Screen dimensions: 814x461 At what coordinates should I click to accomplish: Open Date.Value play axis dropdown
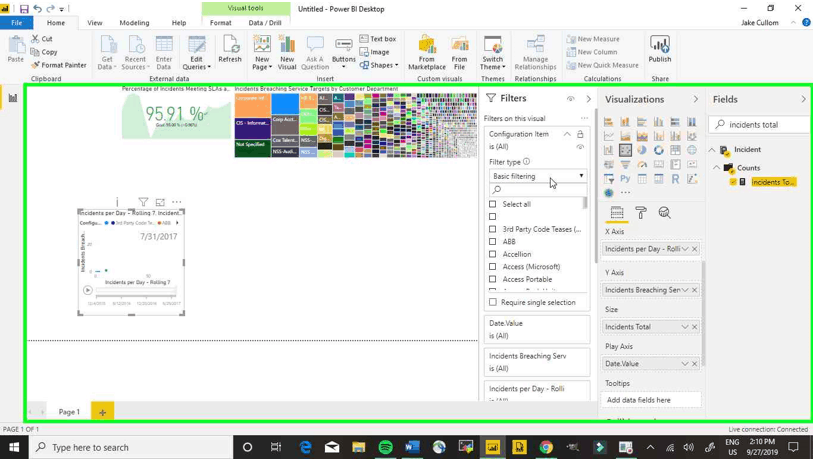coord(685,363)
